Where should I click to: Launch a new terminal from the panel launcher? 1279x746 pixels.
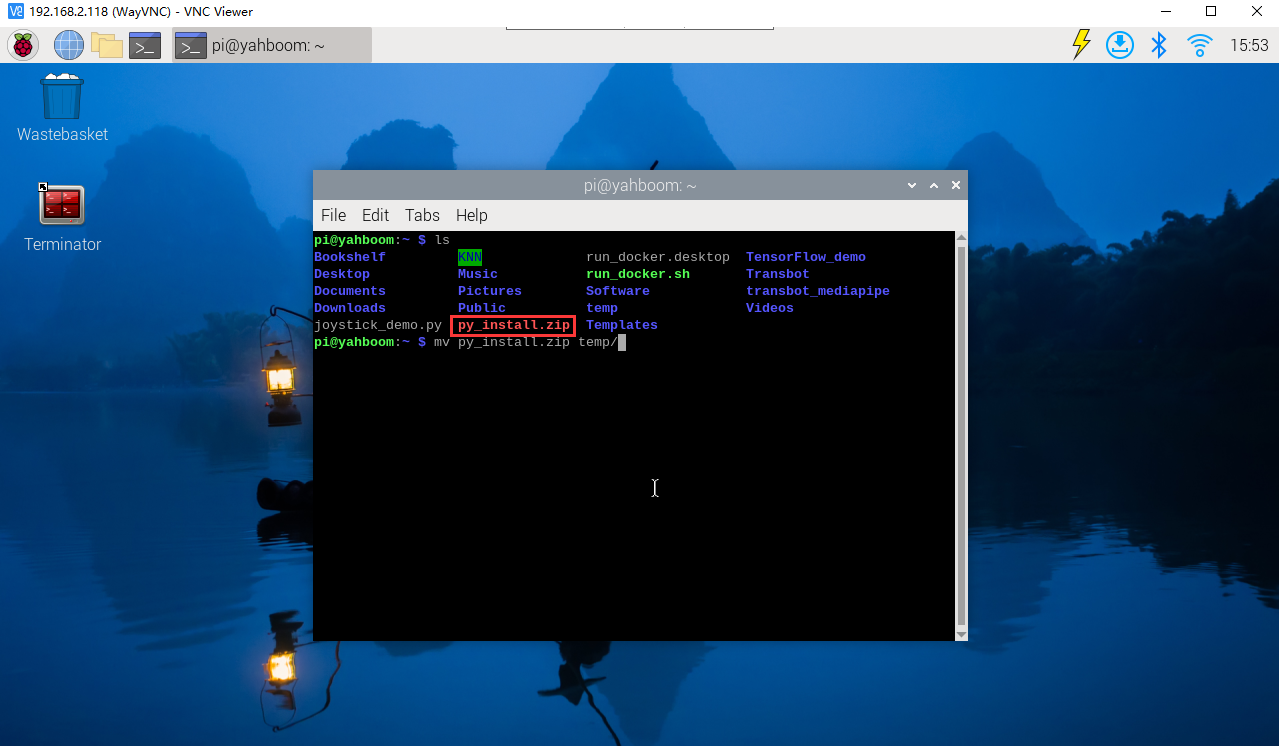click(145, 45)
